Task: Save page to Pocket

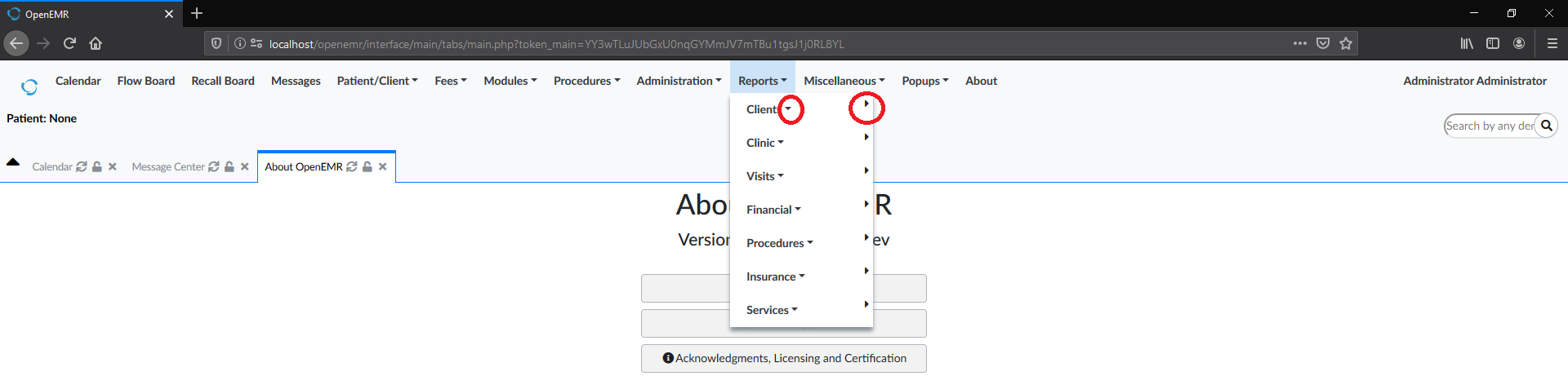Action: pyautogui.click(x=1323, y=43)
